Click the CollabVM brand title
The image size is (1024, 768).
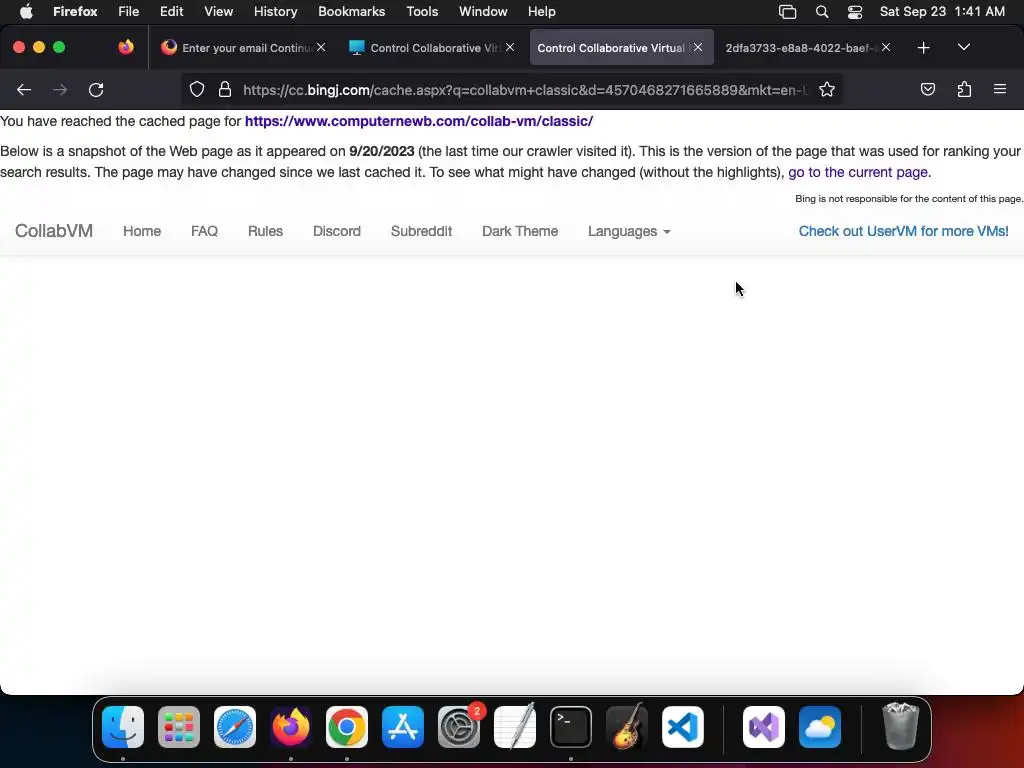[x=54, y=231]
